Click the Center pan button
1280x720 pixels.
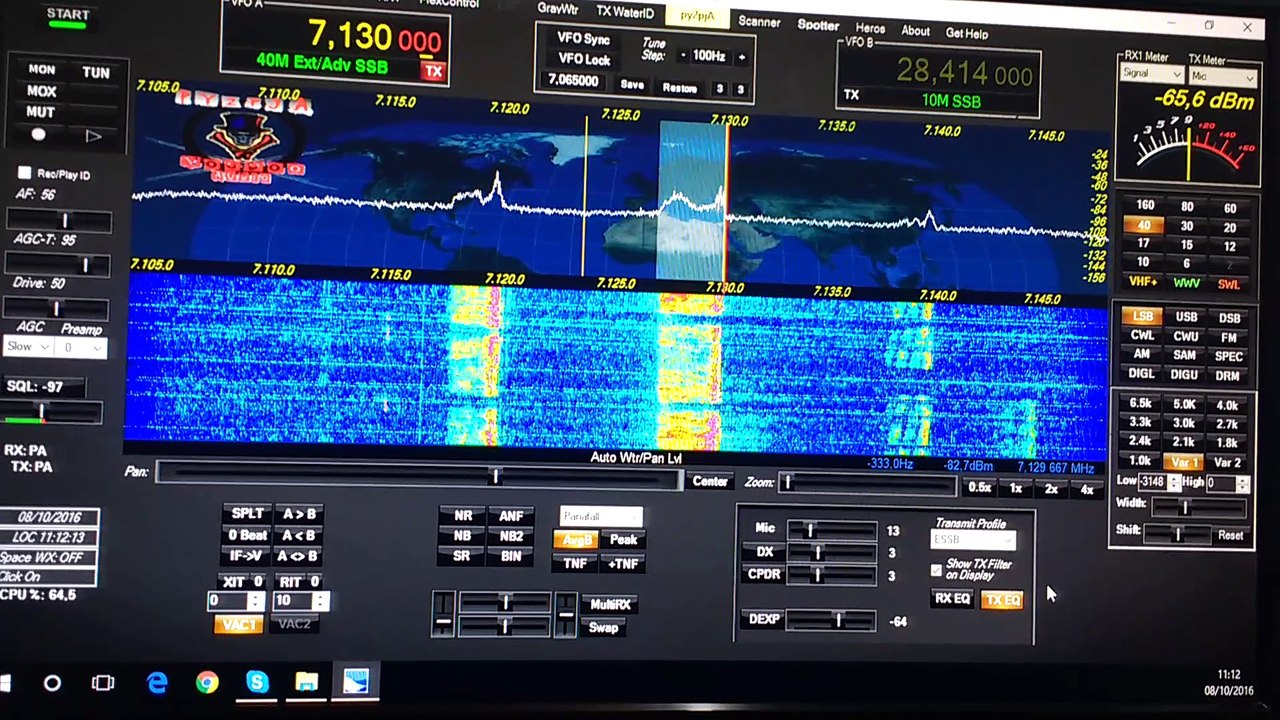pyautogui.click(x=710, y=482)
